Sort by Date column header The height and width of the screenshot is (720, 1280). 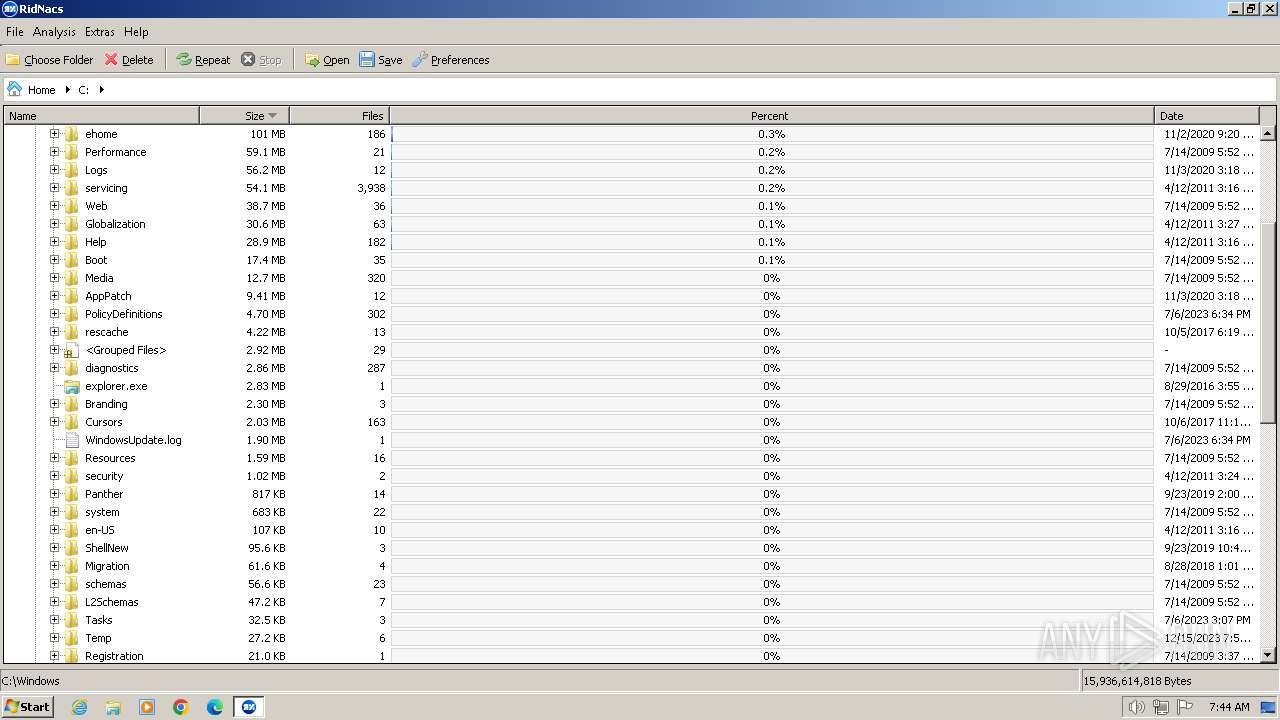pyautogui.click(x=1206, y=116)
